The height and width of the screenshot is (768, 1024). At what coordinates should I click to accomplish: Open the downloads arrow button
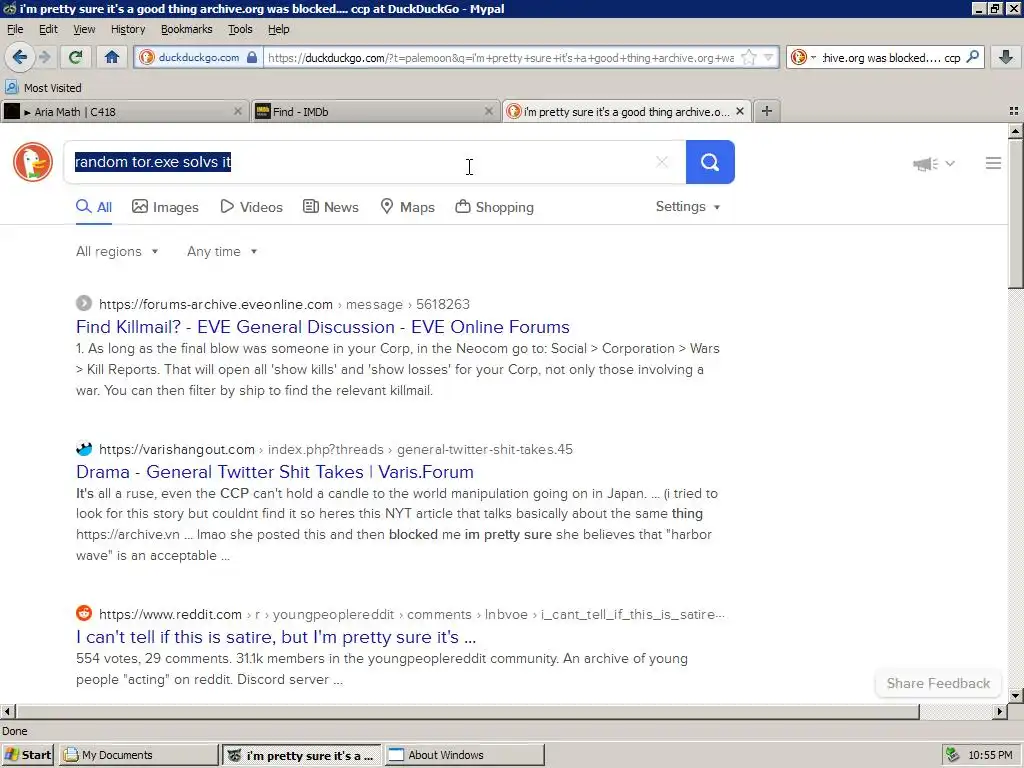point(1006,57)
